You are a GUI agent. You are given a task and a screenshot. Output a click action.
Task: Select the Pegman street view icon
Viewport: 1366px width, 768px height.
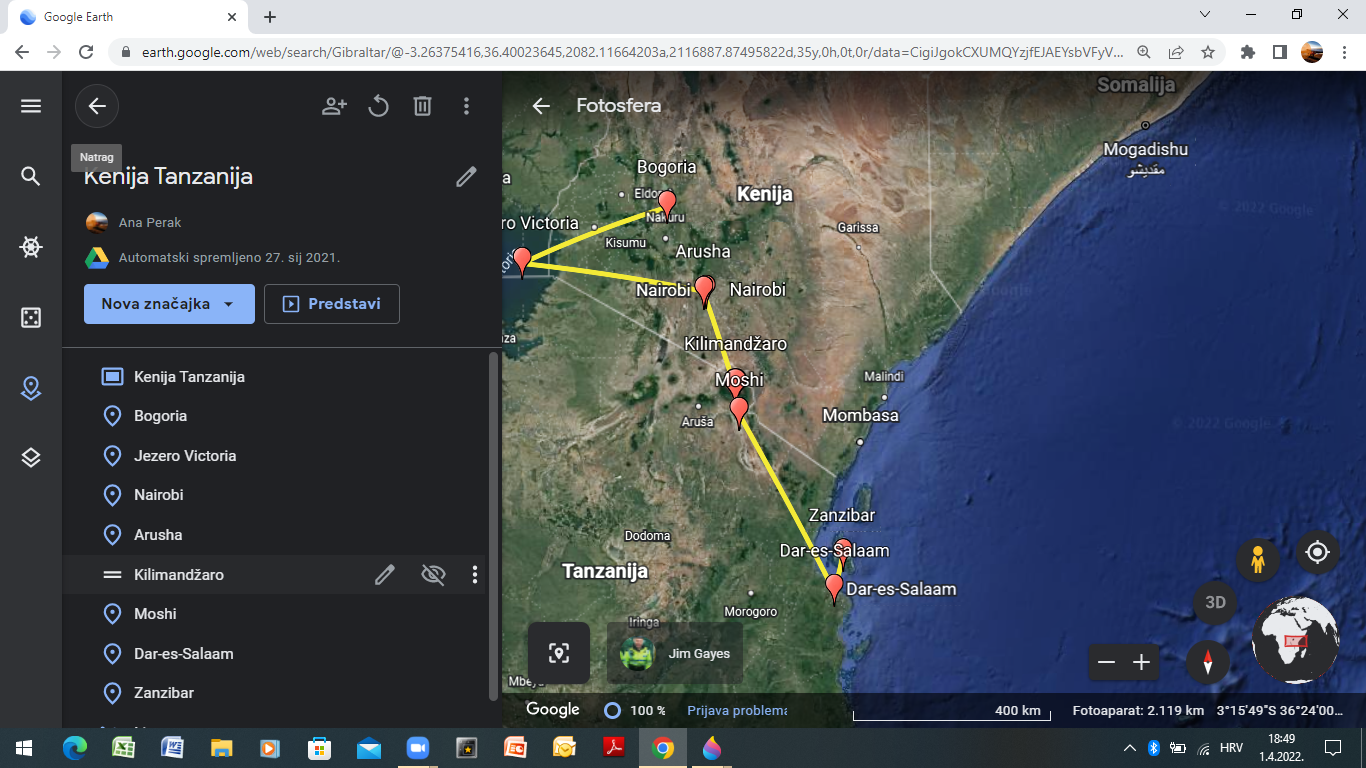(1258, 560)
